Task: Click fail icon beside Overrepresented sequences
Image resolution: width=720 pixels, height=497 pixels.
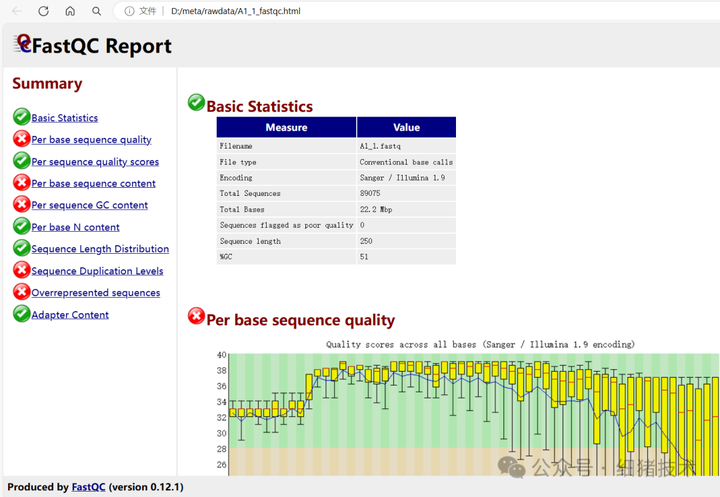Action: pos(22,292)
